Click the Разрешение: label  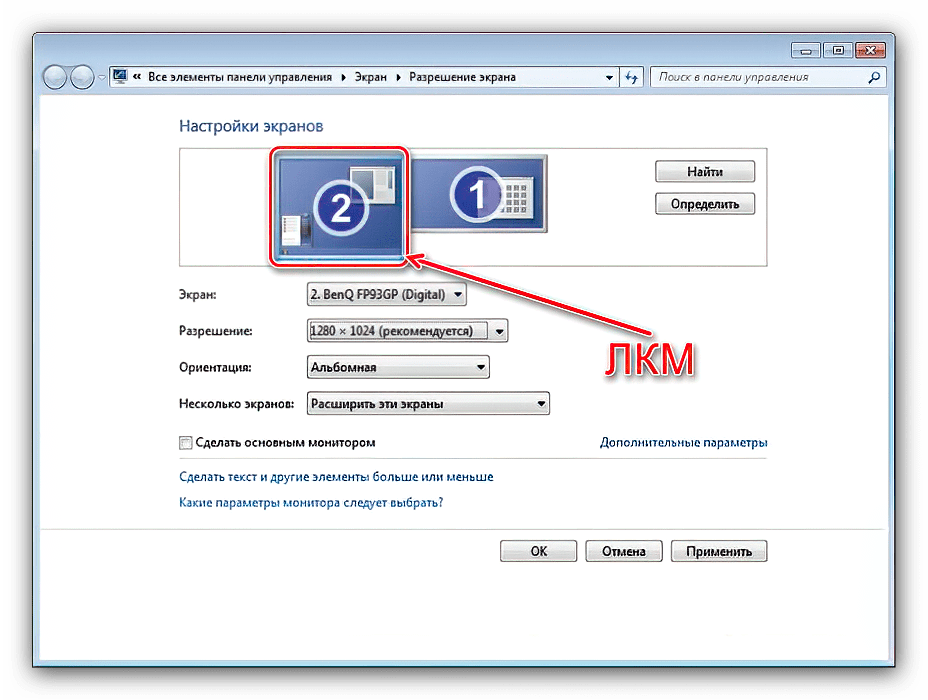(215, 331)
